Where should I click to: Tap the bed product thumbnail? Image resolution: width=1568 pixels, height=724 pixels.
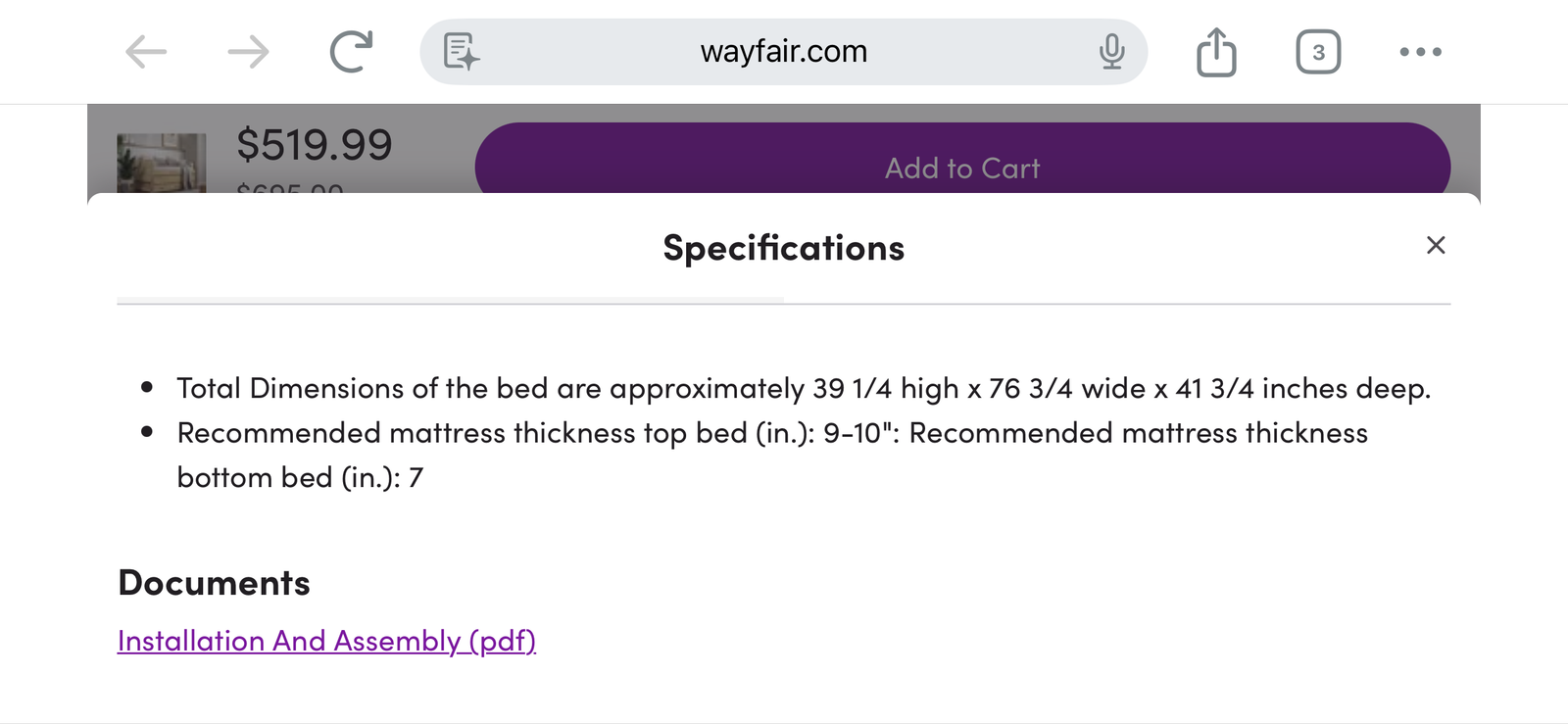[162, 163]
